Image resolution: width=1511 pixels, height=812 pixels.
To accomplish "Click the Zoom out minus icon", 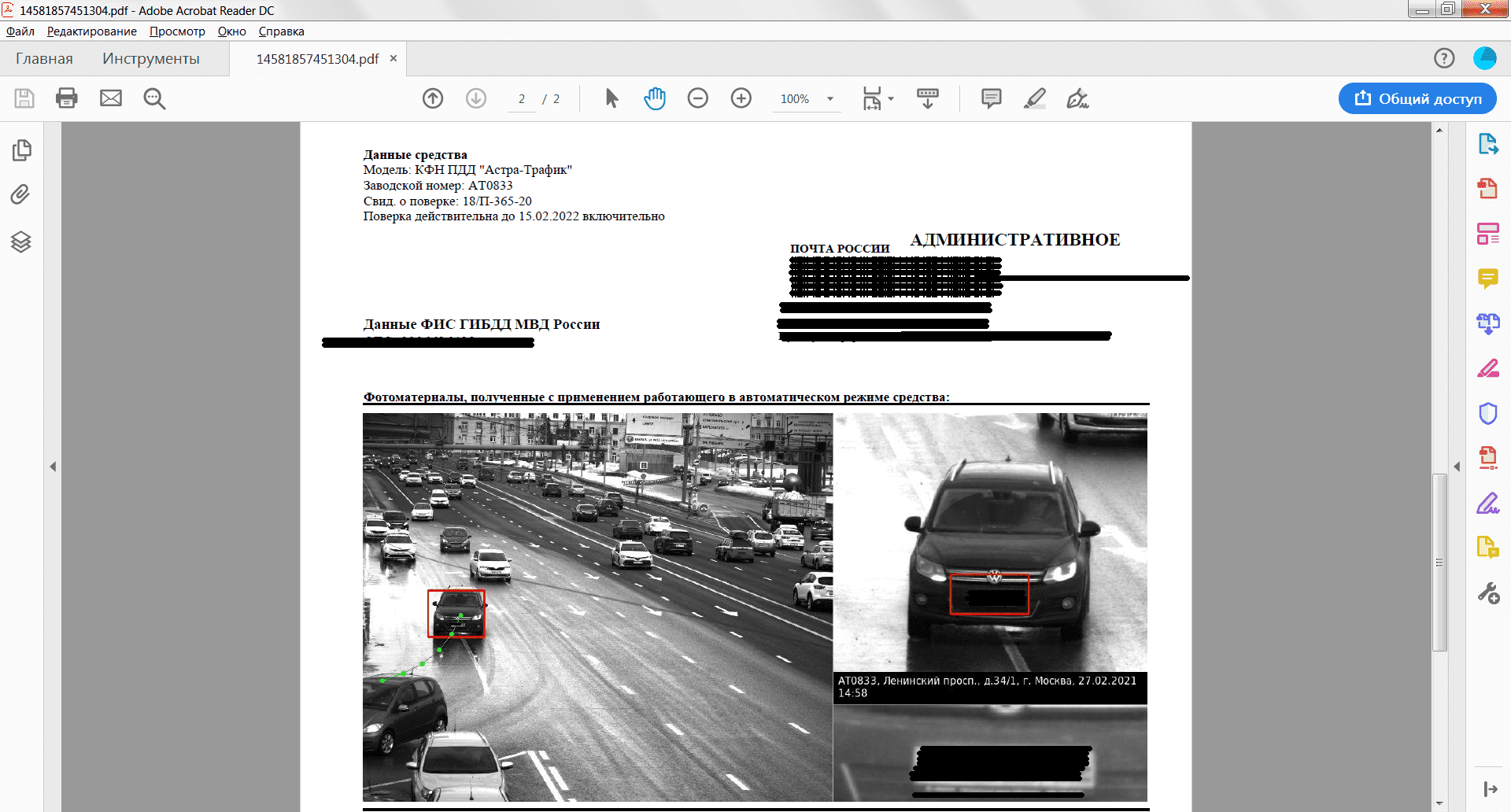I will tap(698, 98).
